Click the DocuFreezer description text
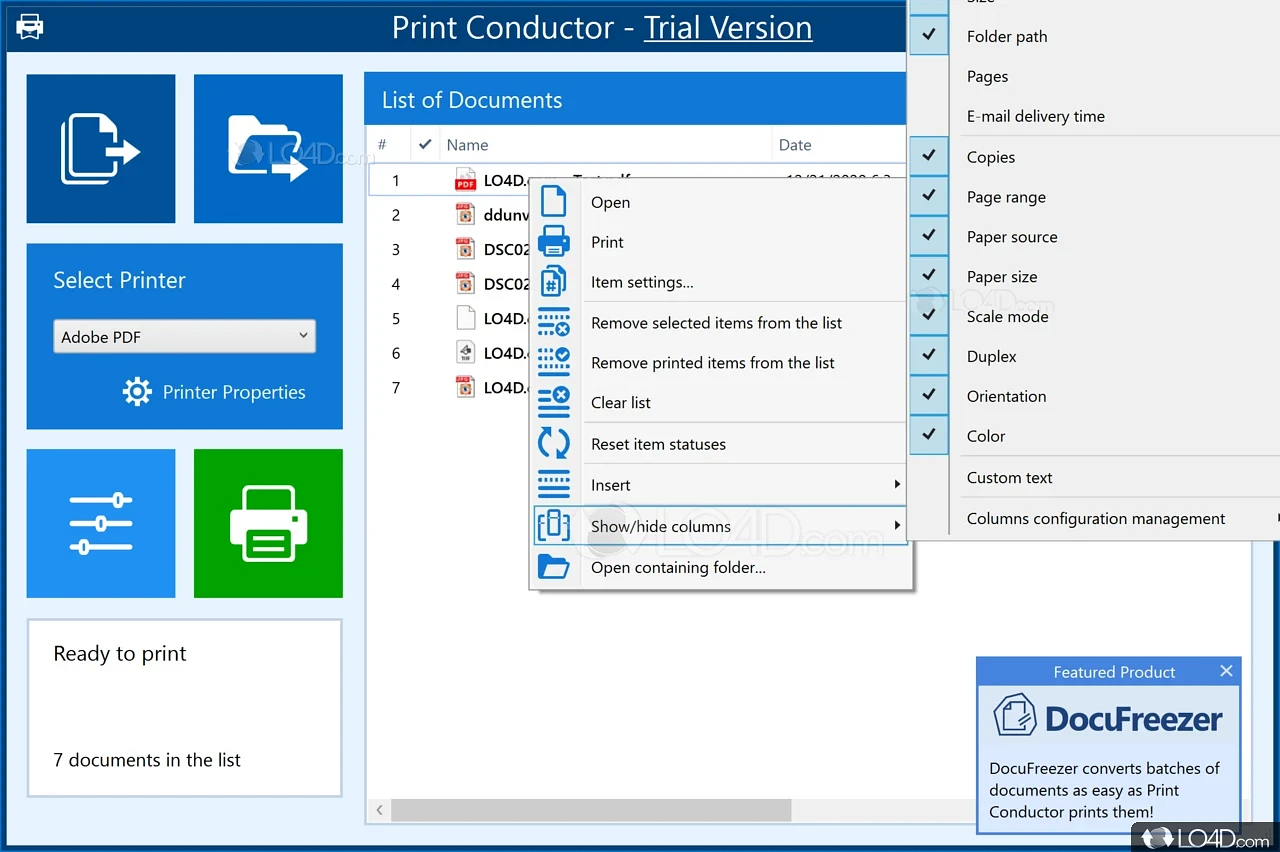The height and width of the screenshot is (852, 1280). 1104,790
